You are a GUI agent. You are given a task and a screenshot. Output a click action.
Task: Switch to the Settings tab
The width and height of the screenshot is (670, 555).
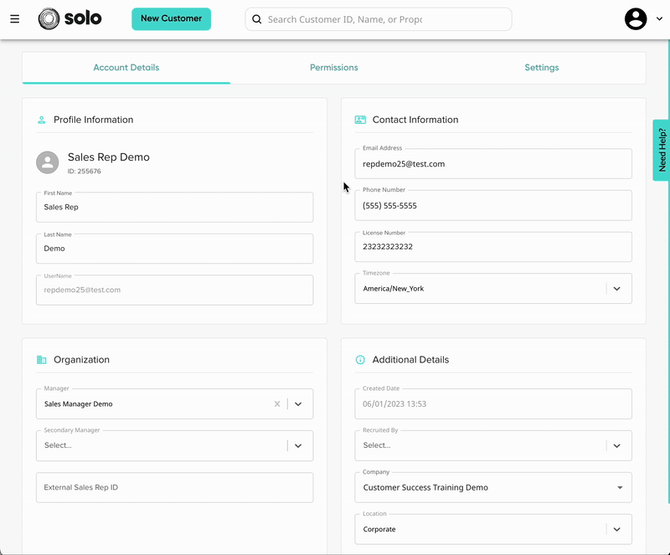541,68
